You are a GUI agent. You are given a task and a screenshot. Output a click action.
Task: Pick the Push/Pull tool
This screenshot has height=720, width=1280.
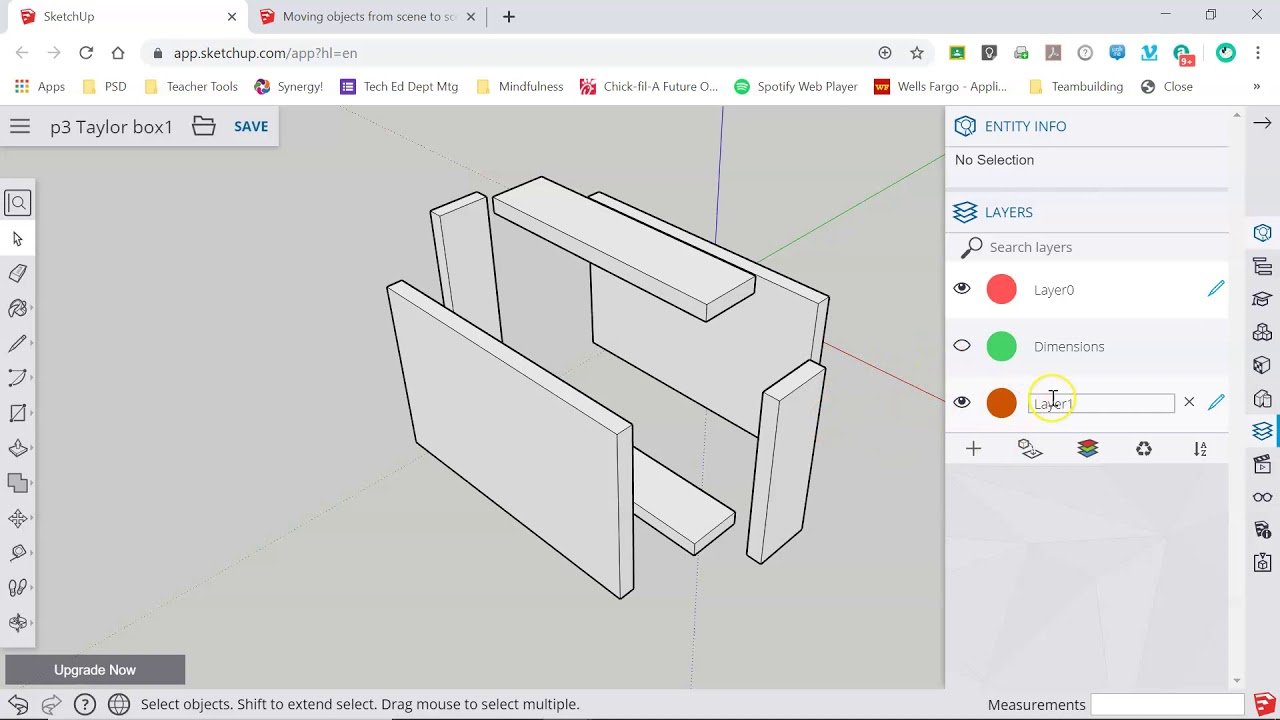18,447
